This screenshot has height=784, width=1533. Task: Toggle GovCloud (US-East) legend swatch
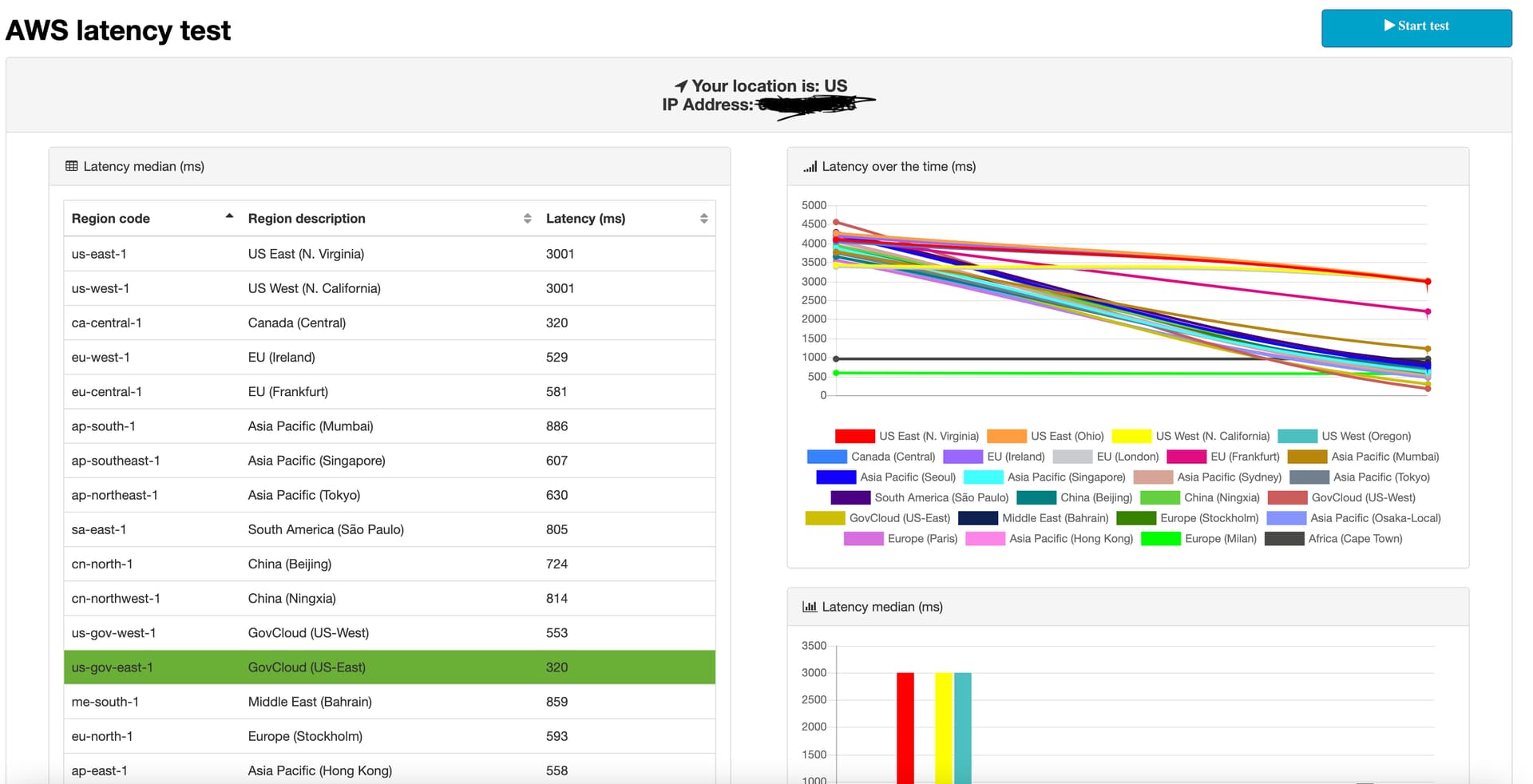coord(826,518)
